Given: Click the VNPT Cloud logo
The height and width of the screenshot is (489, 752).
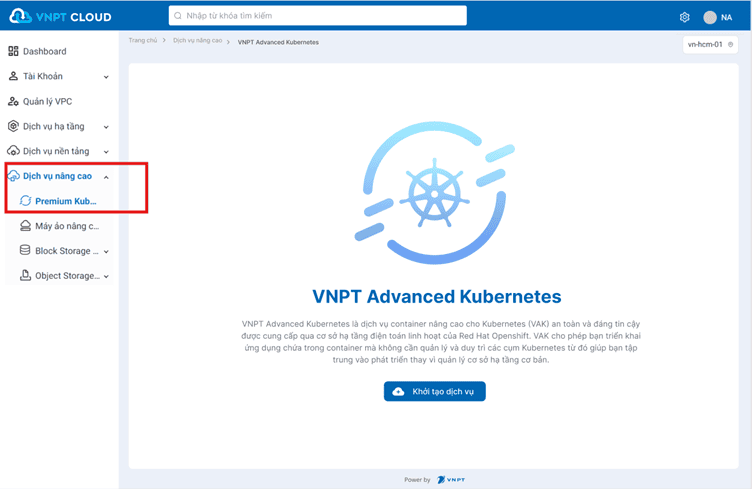Looking at the screenshot, I should 58,16.
